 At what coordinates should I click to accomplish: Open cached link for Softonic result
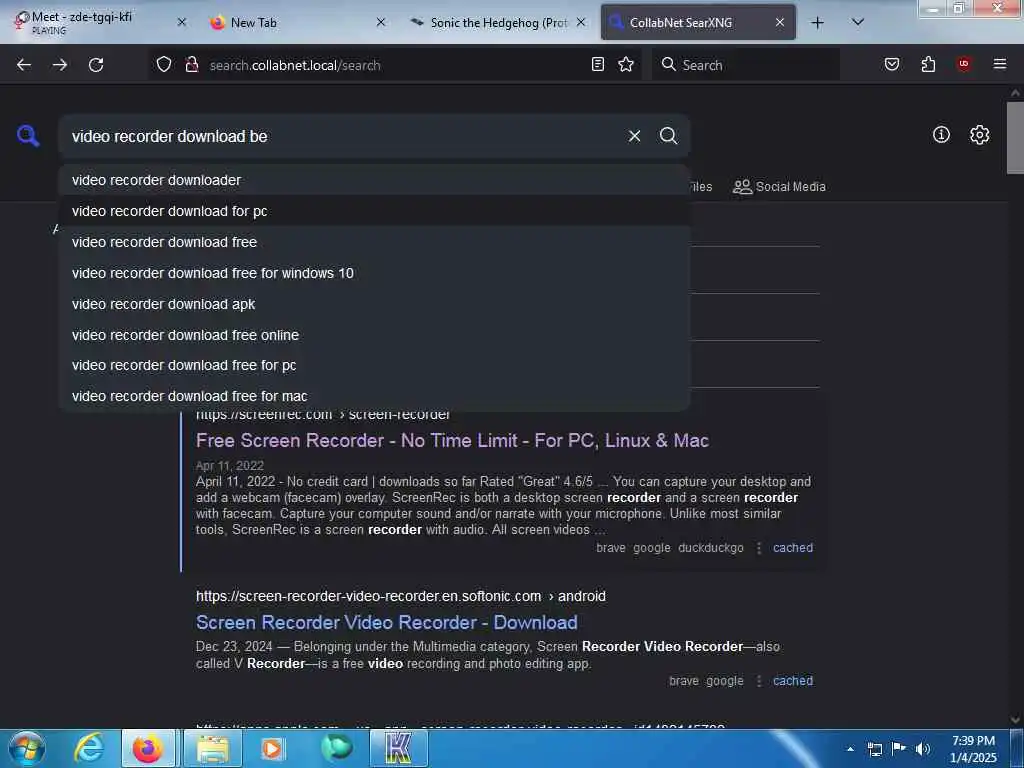pos(793,680)
